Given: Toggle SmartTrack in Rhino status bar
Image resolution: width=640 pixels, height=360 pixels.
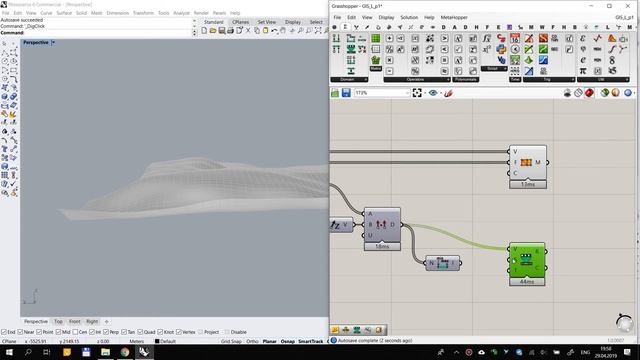Looking at the screenshot, I should (311, 341).
